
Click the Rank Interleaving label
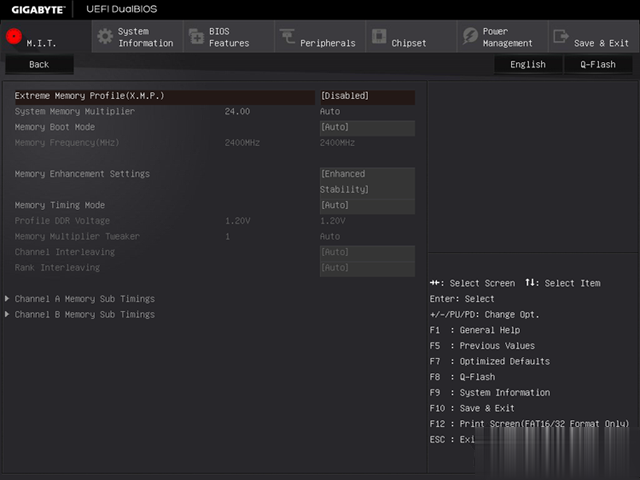[57, 268]
